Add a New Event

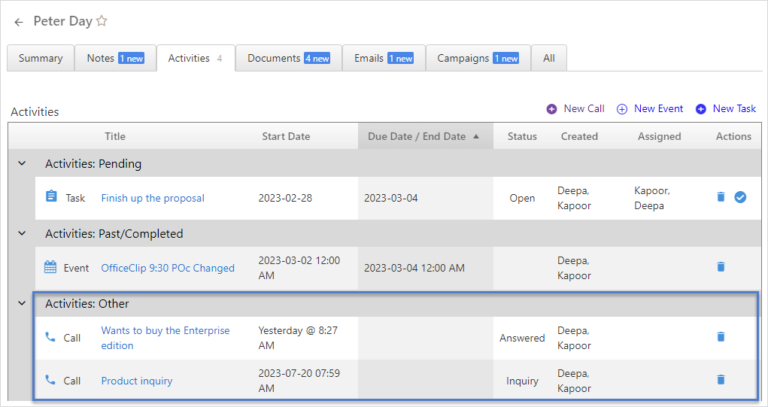650,109
